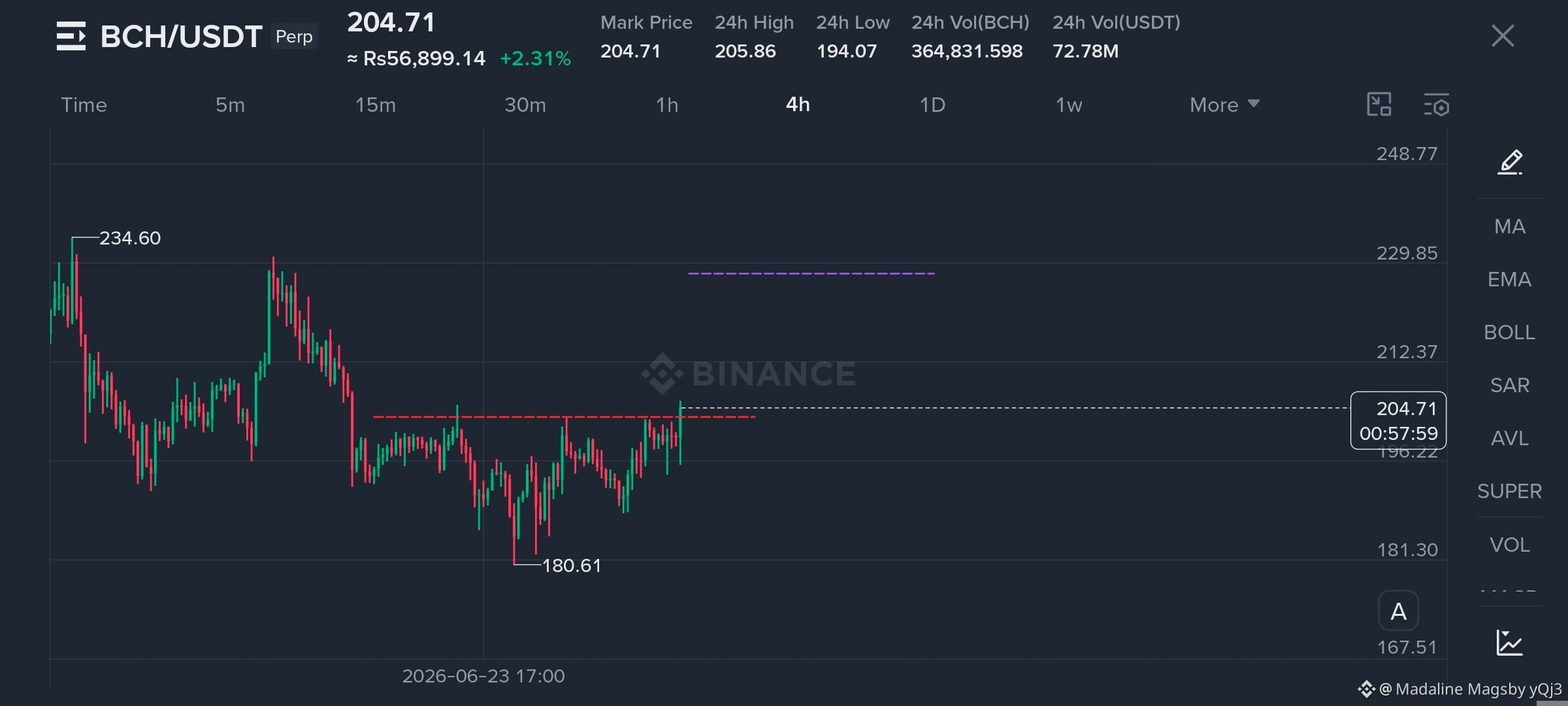The height and width of the screenshot is (706, 1568).
Task: Select the 4h timeframe tab
Action: [798, 105]
